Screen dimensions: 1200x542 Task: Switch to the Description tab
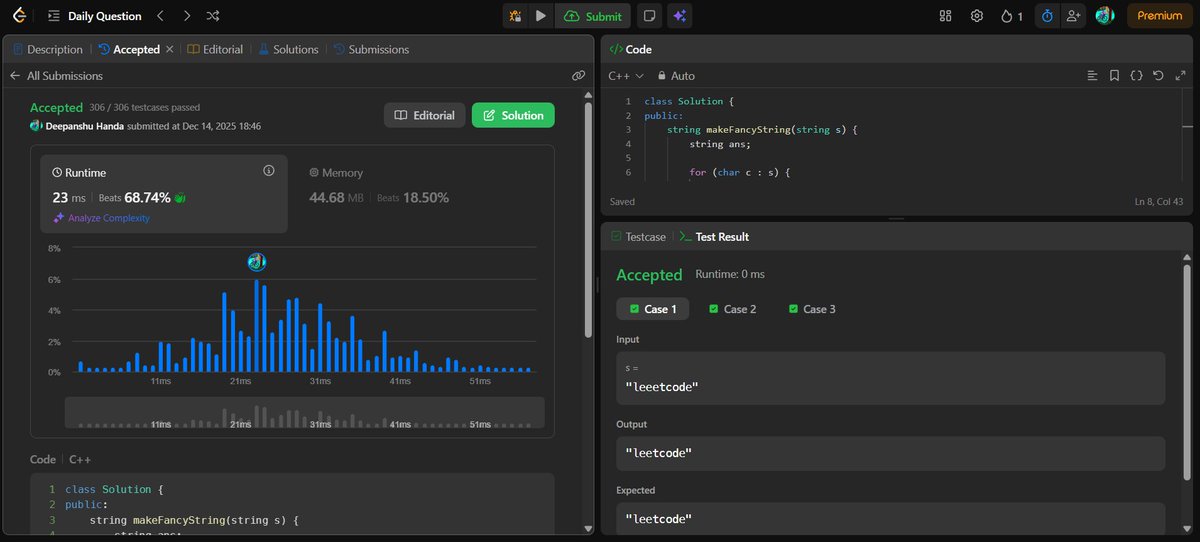click(x=46, y=49)
